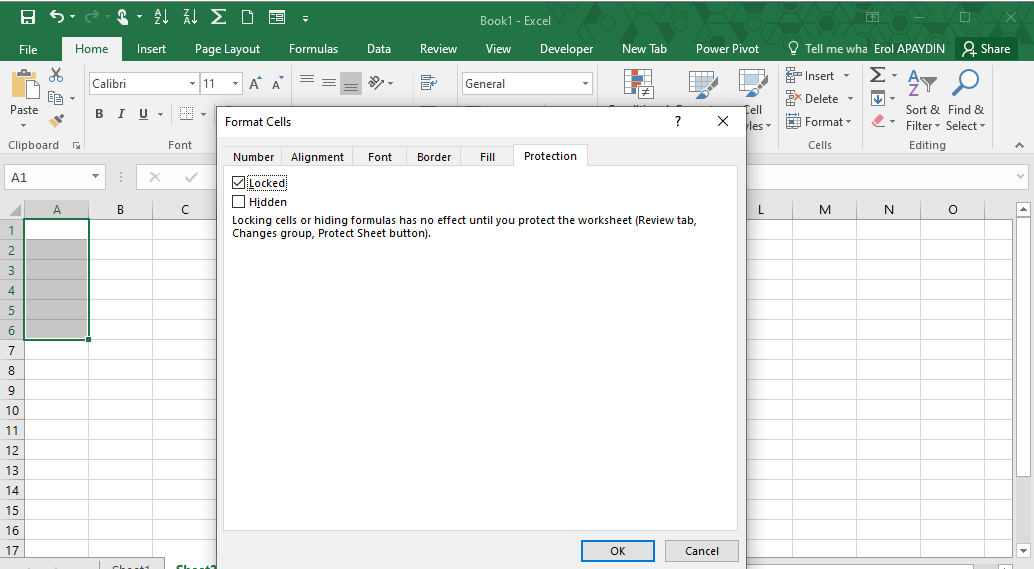This screenshot has height=569, width=1034.
Task: Click the Sort & Filter icon
Action: pos(922,84)
